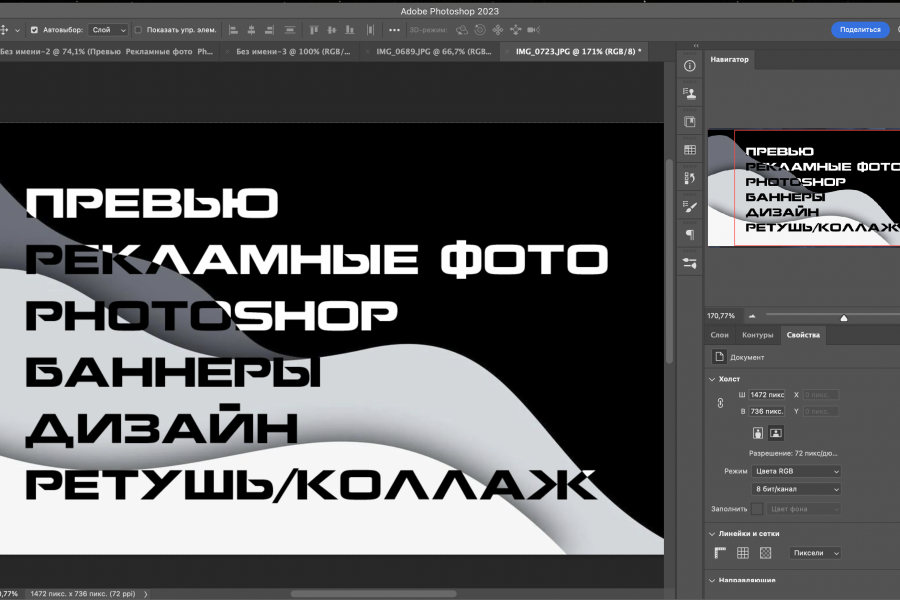Open the 8 бит/канал depth dropdown

pyautogui.click(x=794, y=489)
